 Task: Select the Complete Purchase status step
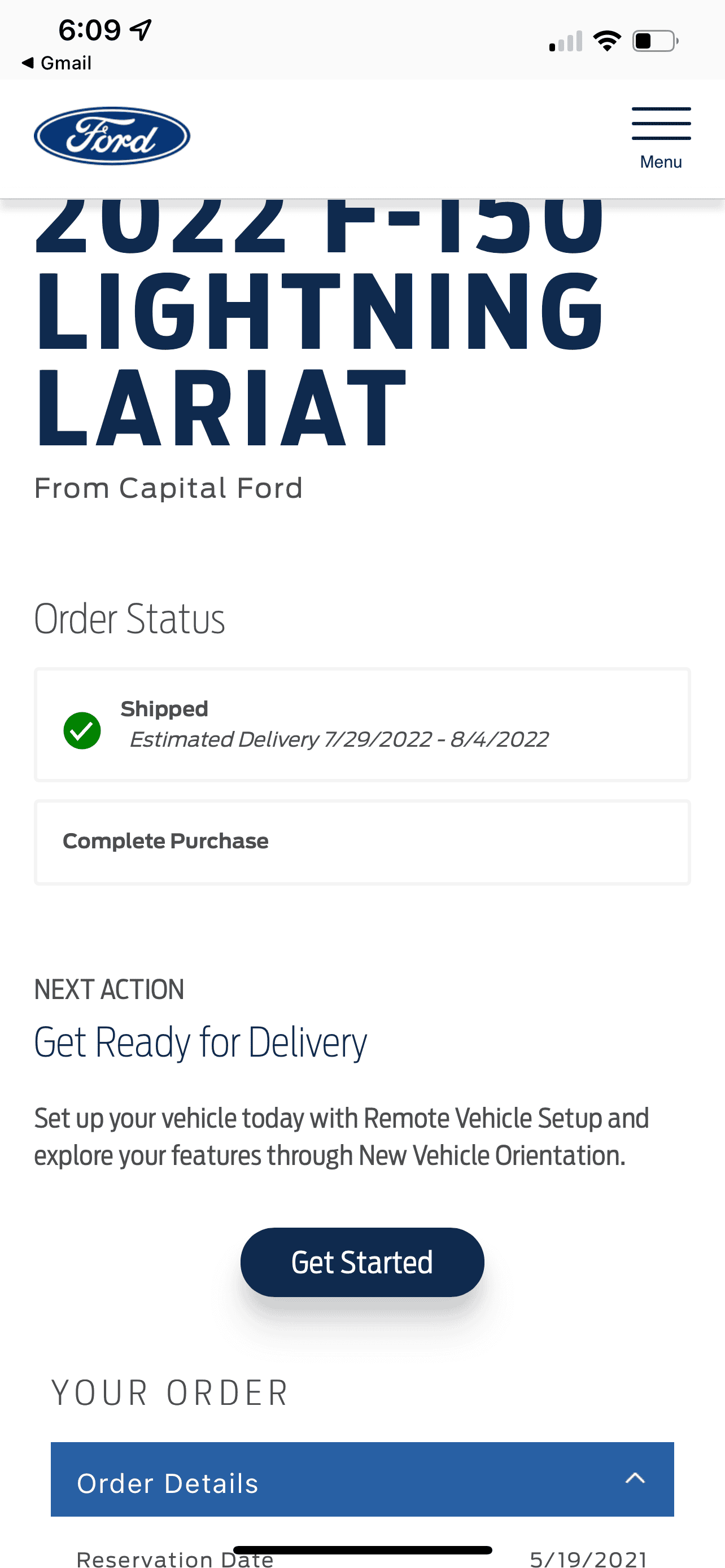165,841
